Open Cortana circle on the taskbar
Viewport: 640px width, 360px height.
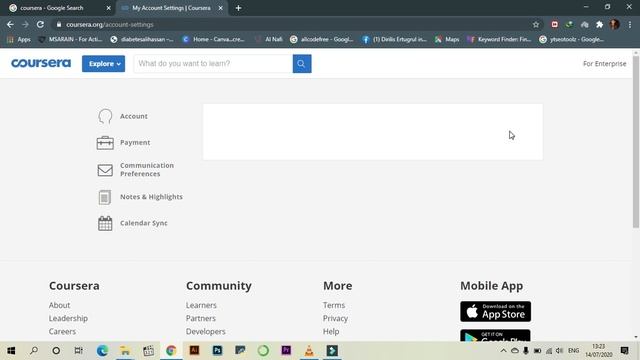pyautogui.click(x=56, y=351)
